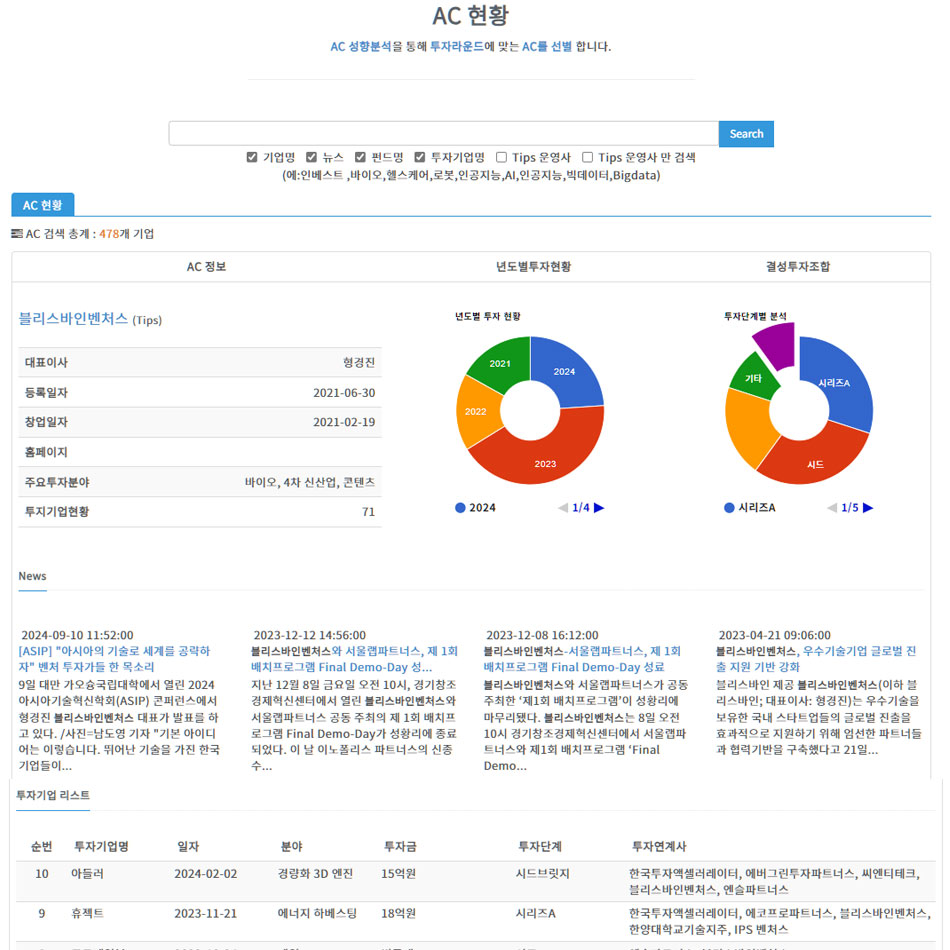Viewport: 950px width, 950px height.
Task: Click the 등록일자 value 2021-06-30
Action: [344, 393]
